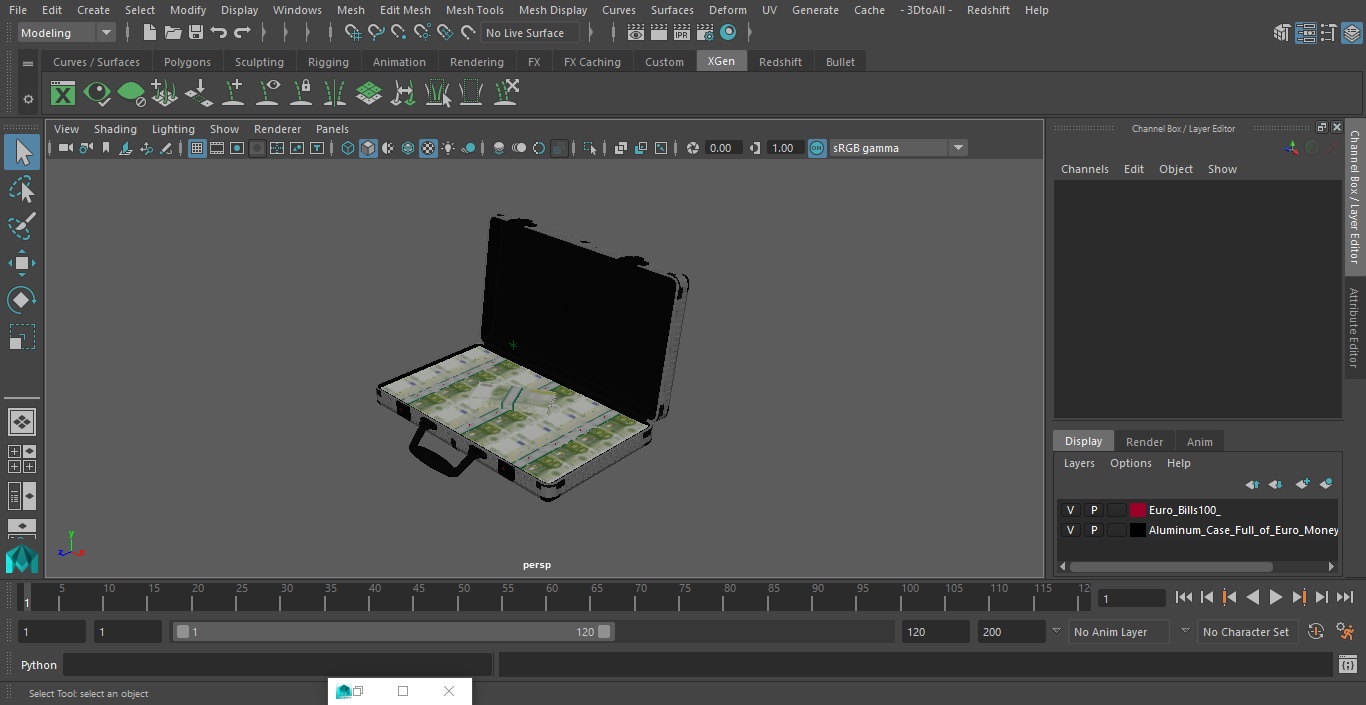Click the Layer Editor horizontal scrollbar
Image resolution: width=1366 pixels, height=705 pixels.
(x=1171, y=566)
